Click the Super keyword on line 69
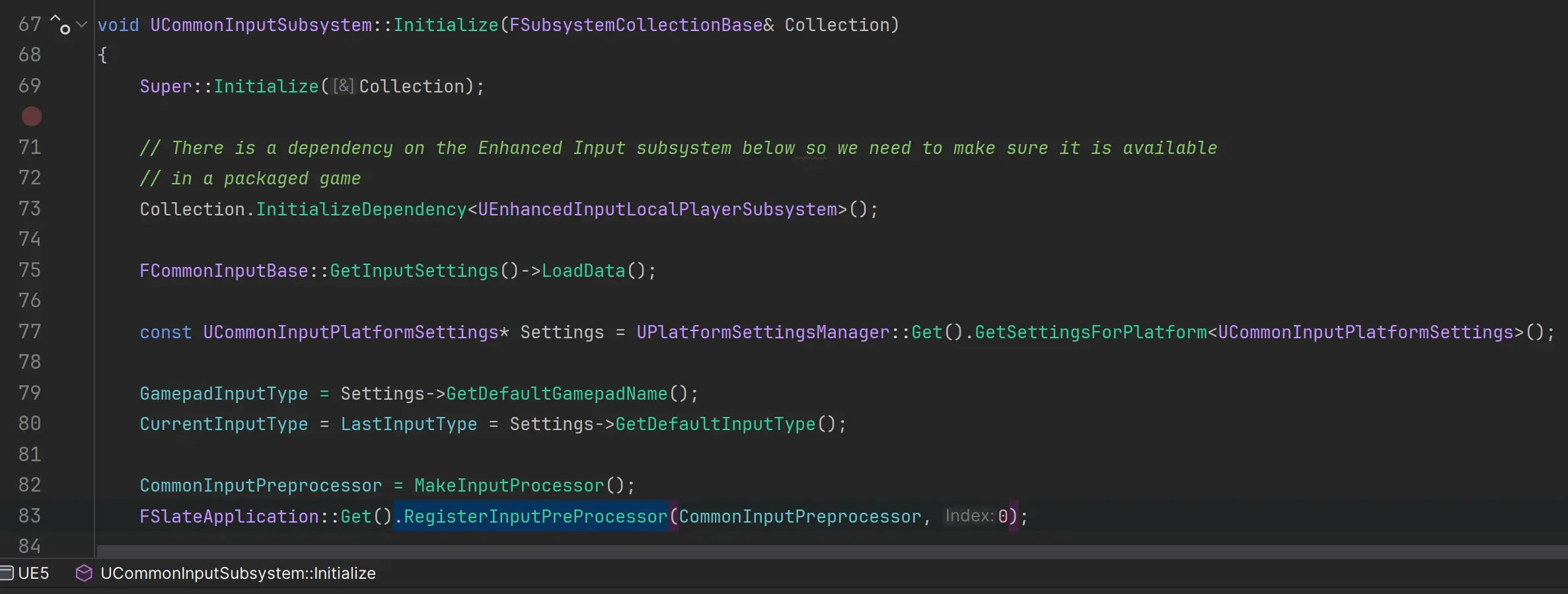 coord(165,87)
